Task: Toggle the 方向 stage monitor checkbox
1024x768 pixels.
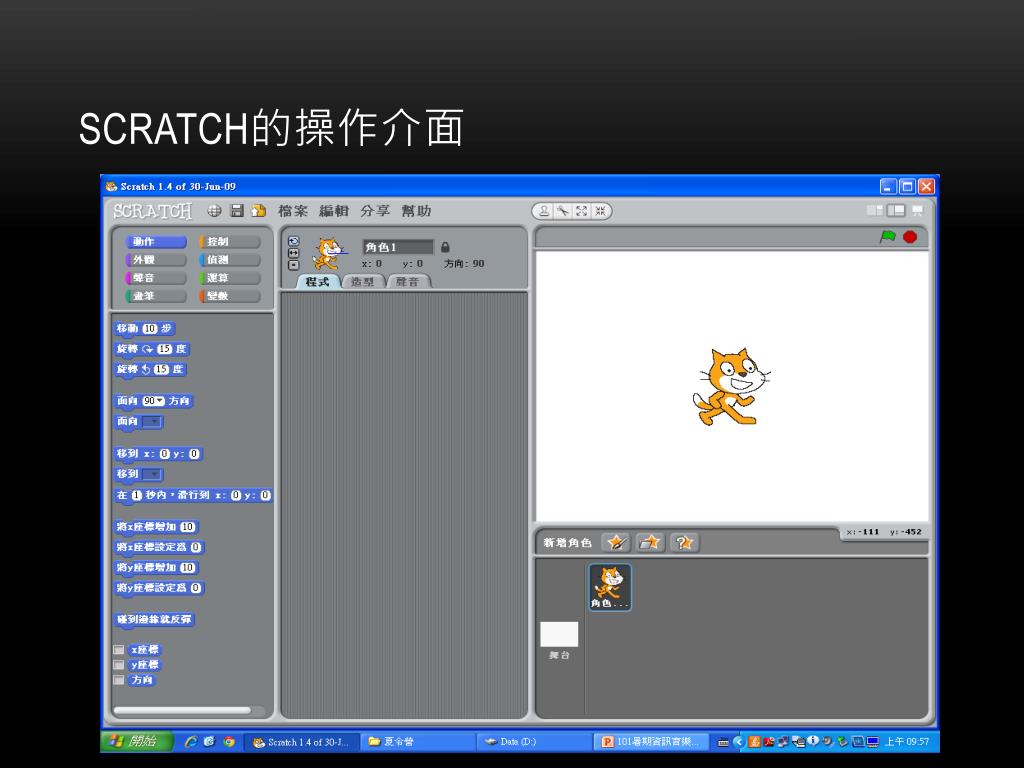Action: click(119, 680)
